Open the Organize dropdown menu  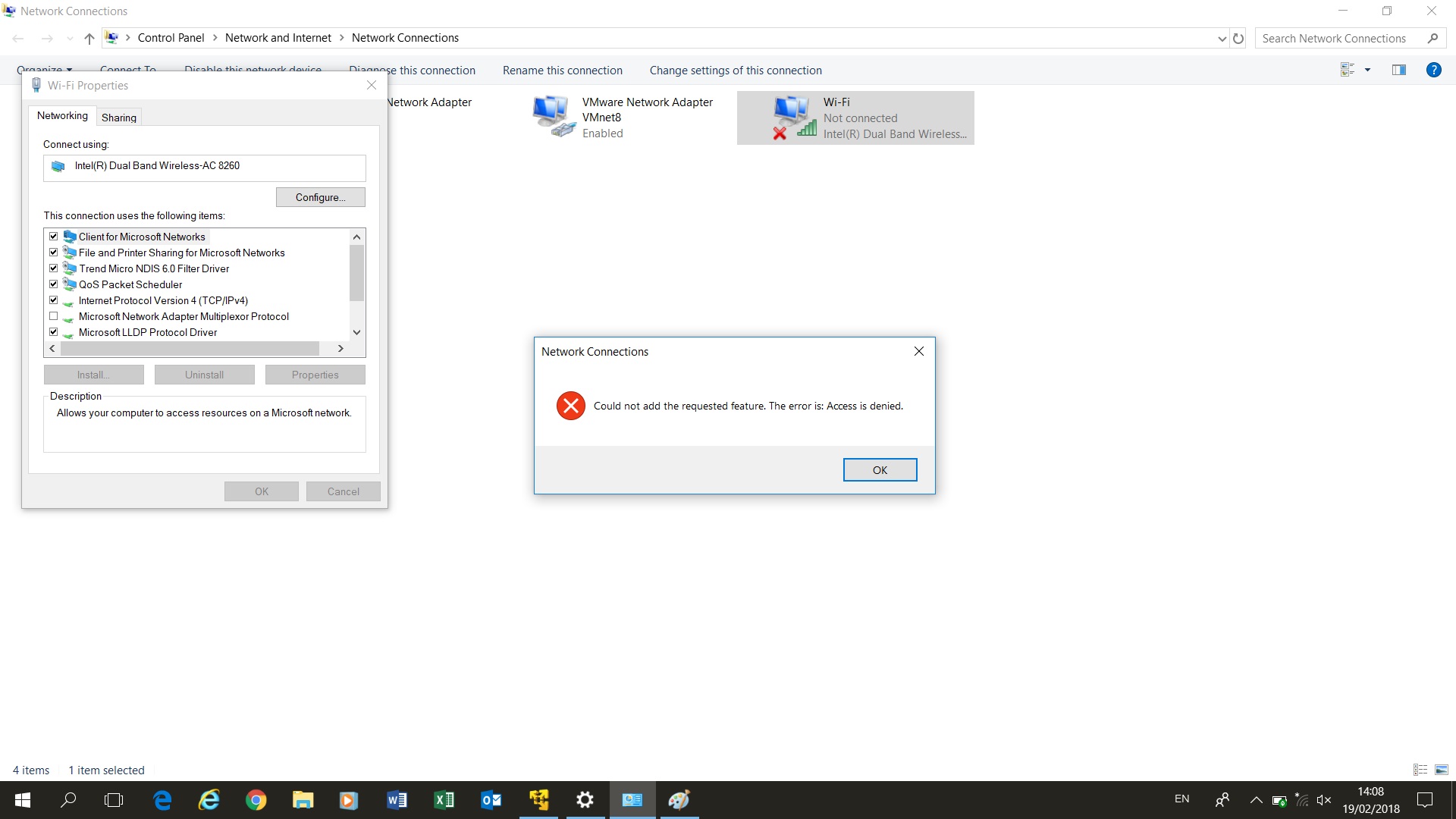[x=43, y=70]
